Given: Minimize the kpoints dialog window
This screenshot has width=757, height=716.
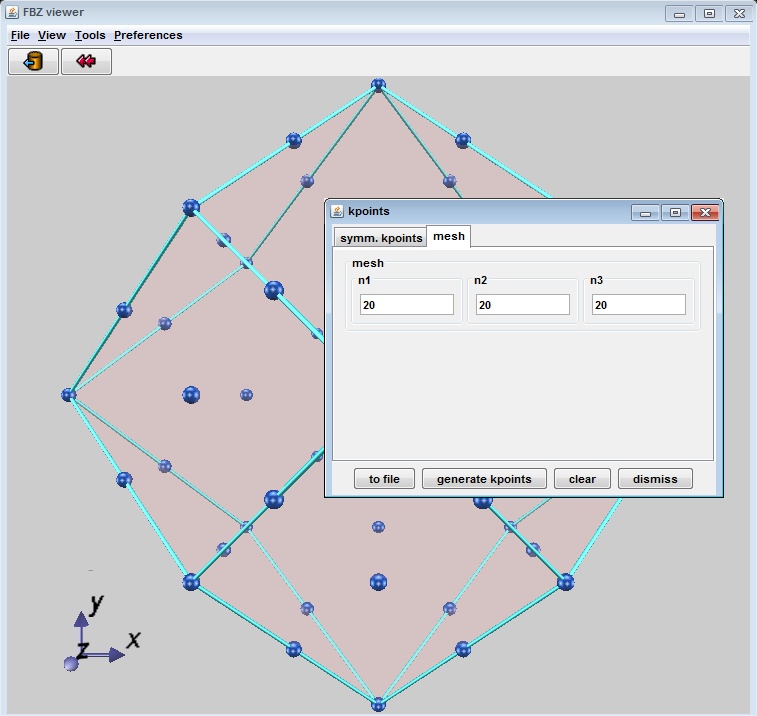Looking at the screenshot, I should pyautogui.click(x=646, y=212).
